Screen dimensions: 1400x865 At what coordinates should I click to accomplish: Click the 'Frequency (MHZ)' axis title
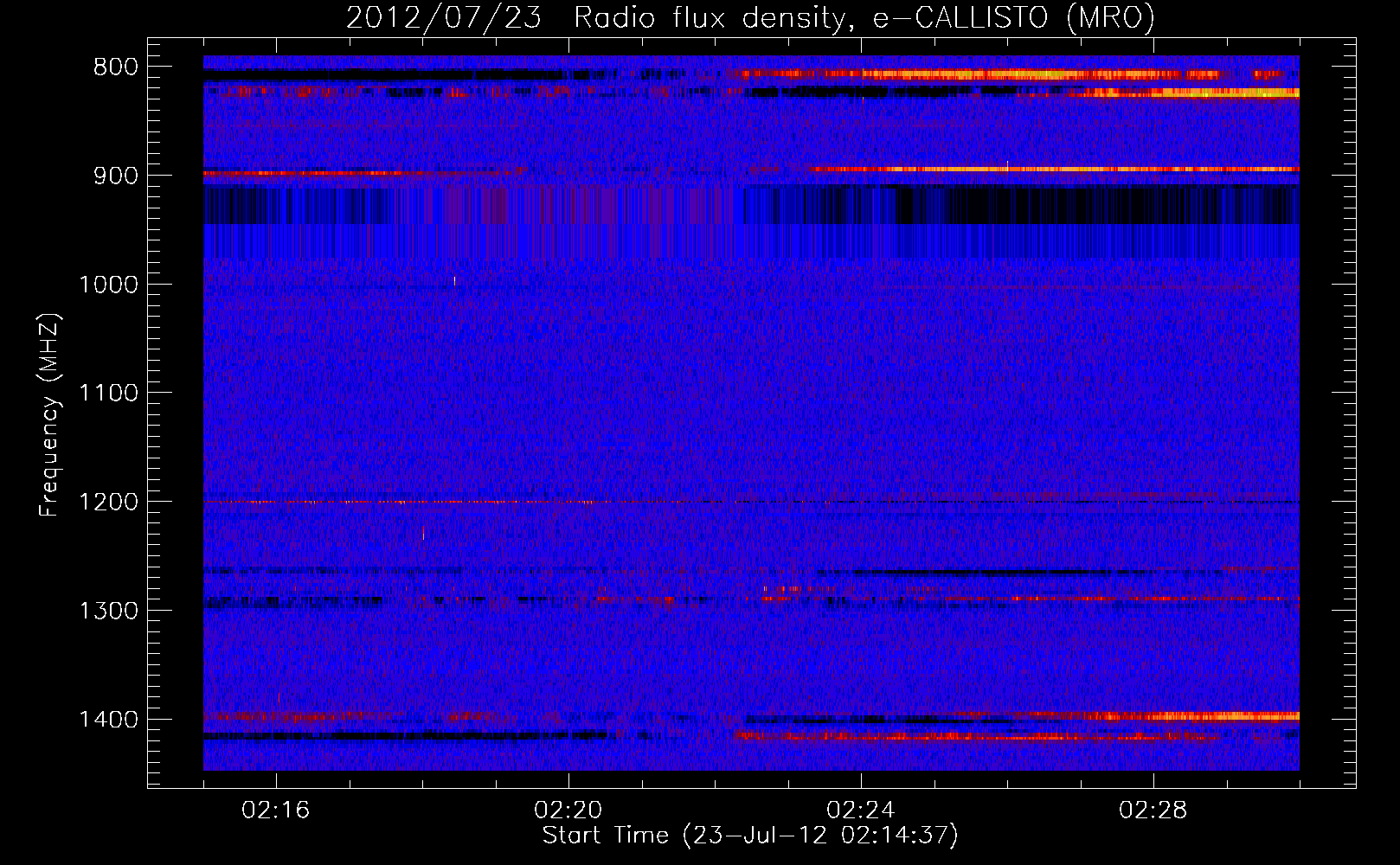(x=50, y=415)
